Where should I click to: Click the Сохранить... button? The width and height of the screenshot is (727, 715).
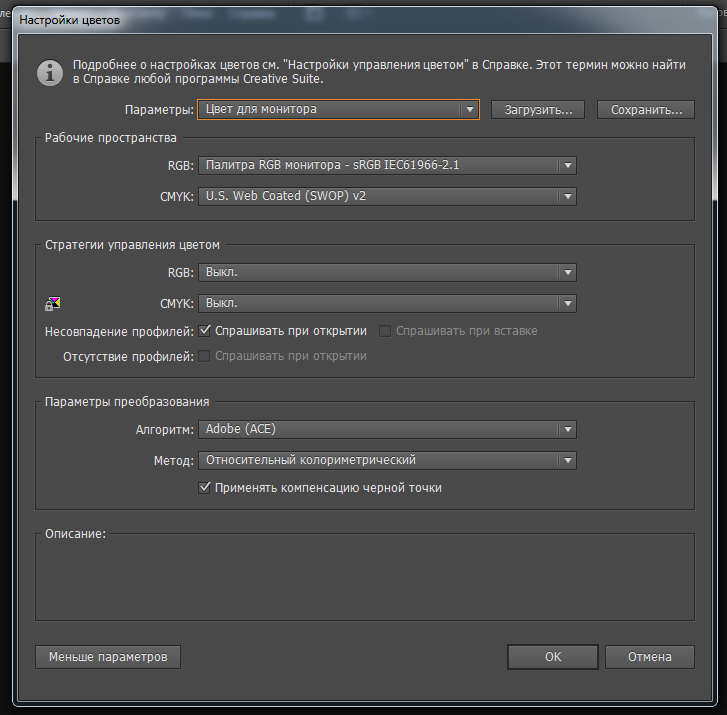(646, 110)
